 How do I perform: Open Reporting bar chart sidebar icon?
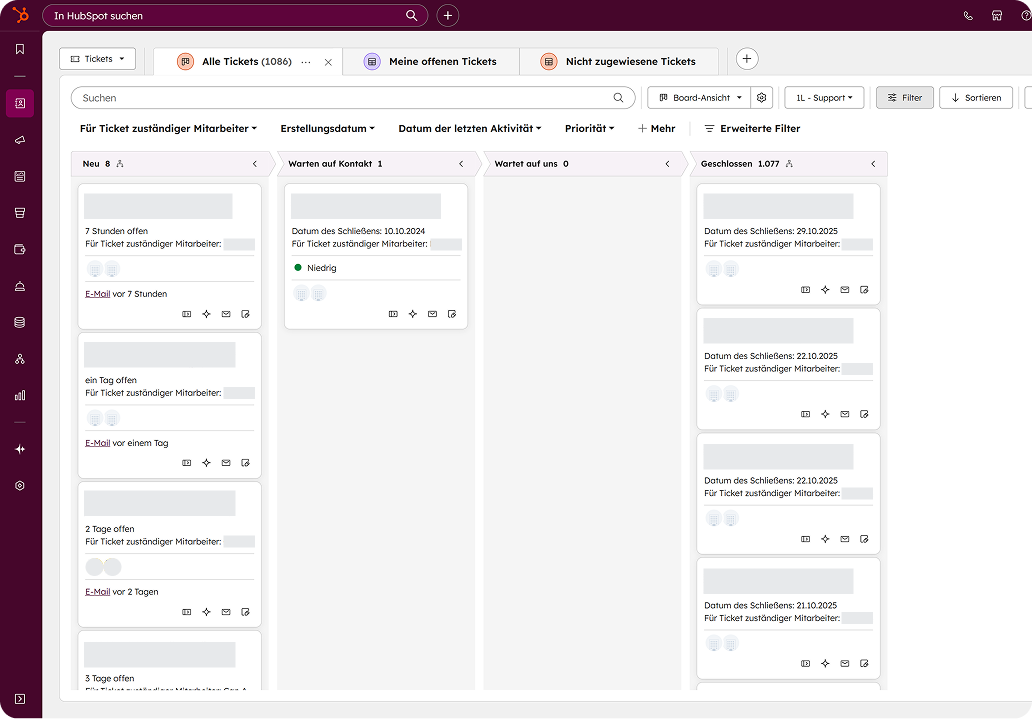[x=20, y=395]
